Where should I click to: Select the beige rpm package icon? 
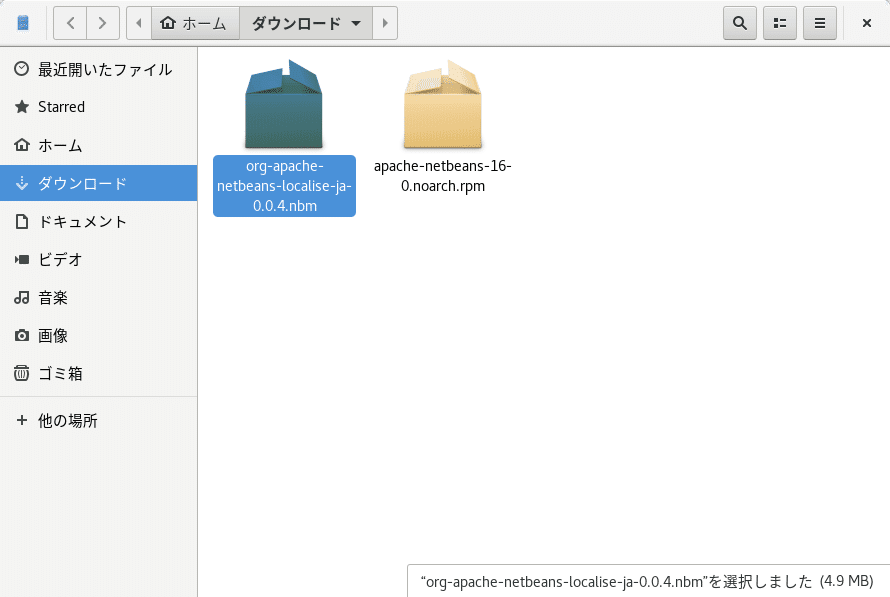443,104
